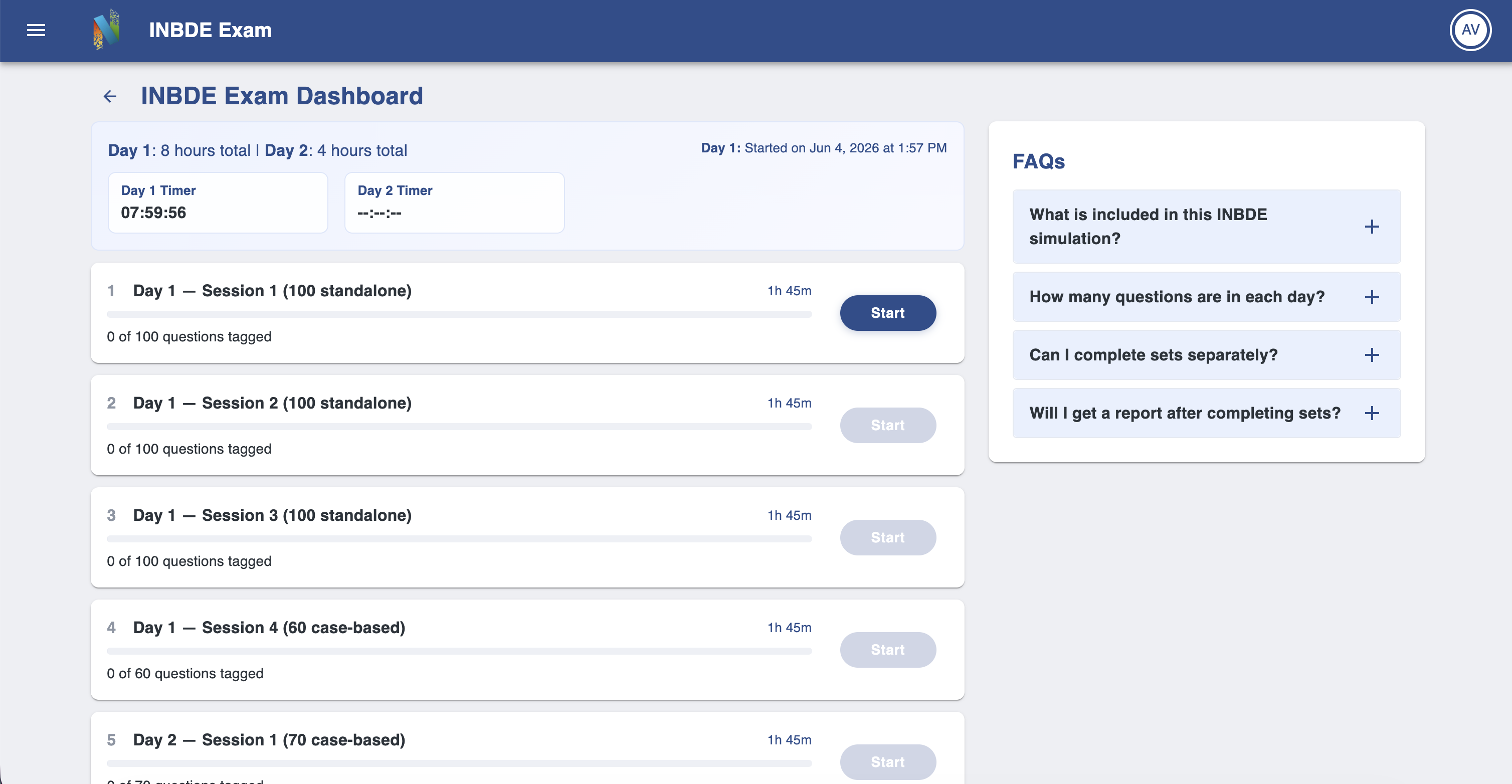This screenshot has height=784, width=1512.
Task: Click the 'INBDE Exam Dashboard' heading
Action: 282,96
